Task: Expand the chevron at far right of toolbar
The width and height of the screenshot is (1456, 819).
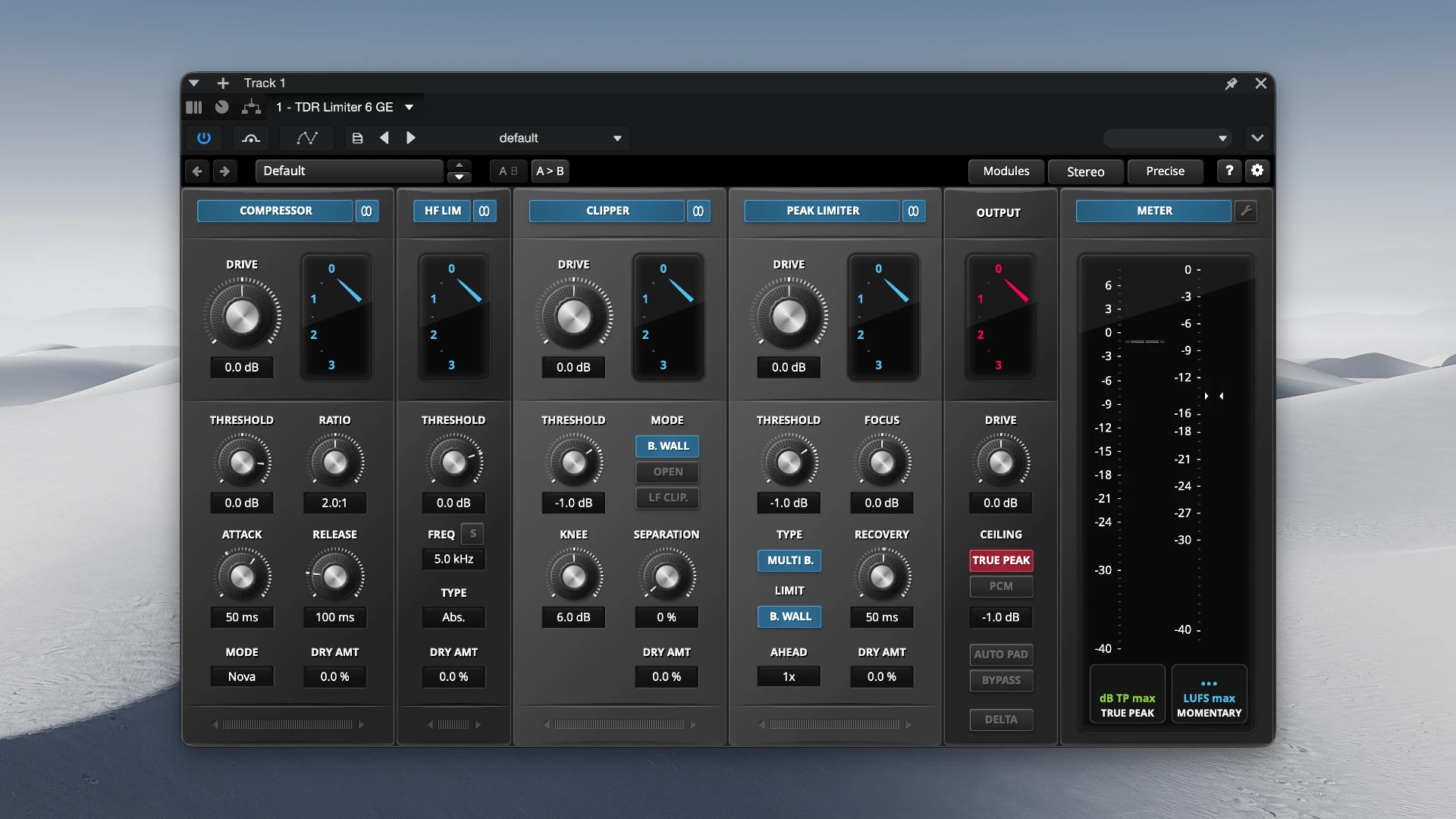Action: pyautogui.click(x=1257, y=138)
